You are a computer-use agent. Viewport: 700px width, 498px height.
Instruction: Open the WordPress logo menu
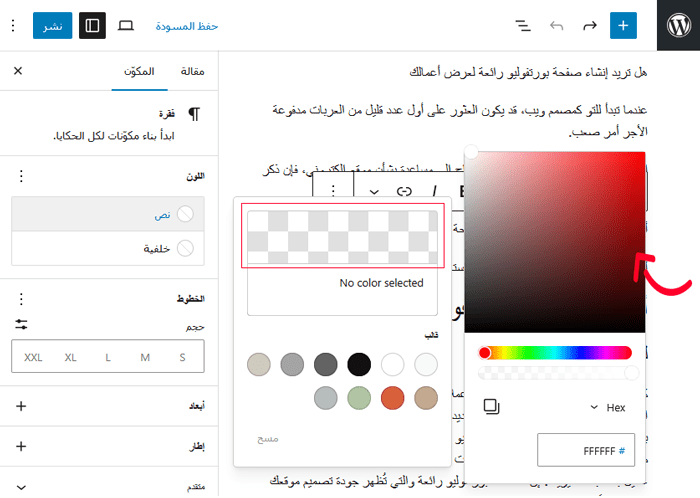coord(678,25)
